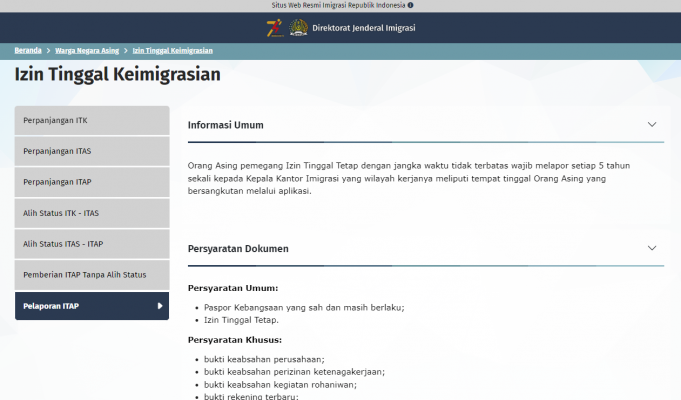Open the Direktorat Jenderal Imigrasi site title

coord(363,27)
